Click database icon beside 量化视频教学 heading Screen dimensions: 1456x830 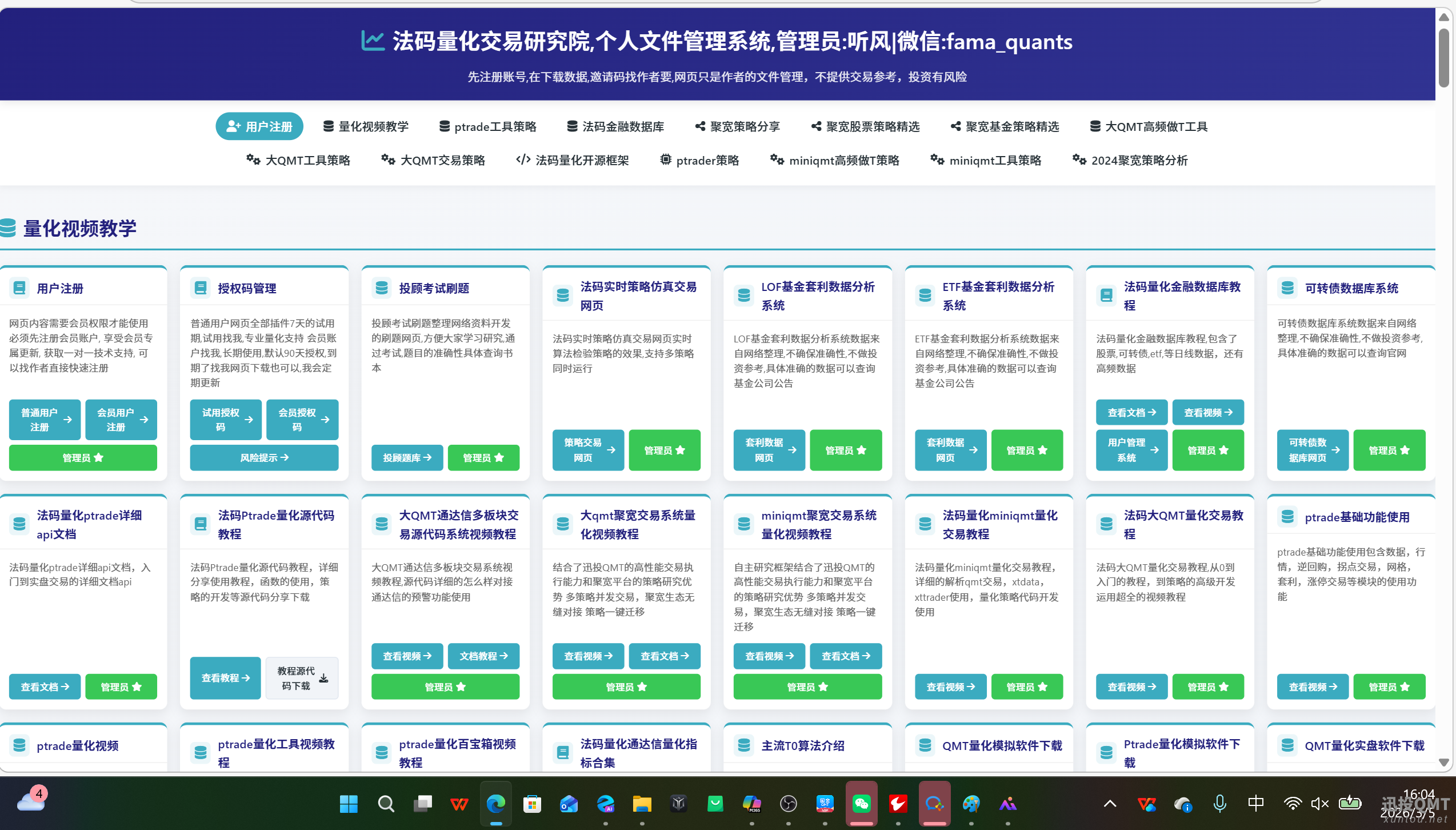(8, 228)
